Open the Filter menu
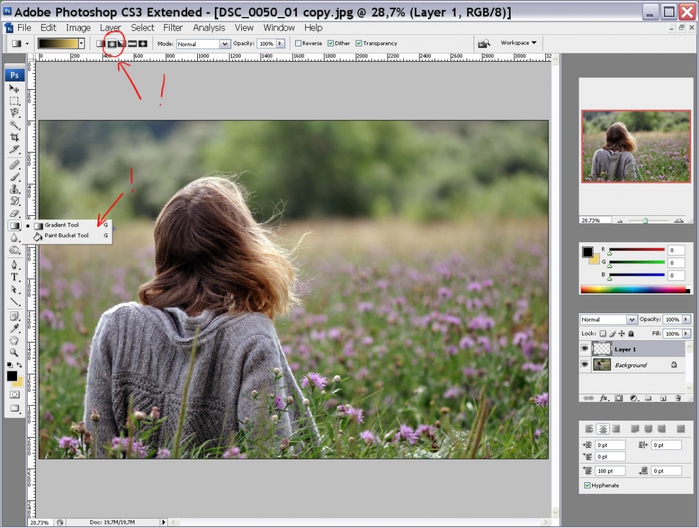 click(173, 28)
